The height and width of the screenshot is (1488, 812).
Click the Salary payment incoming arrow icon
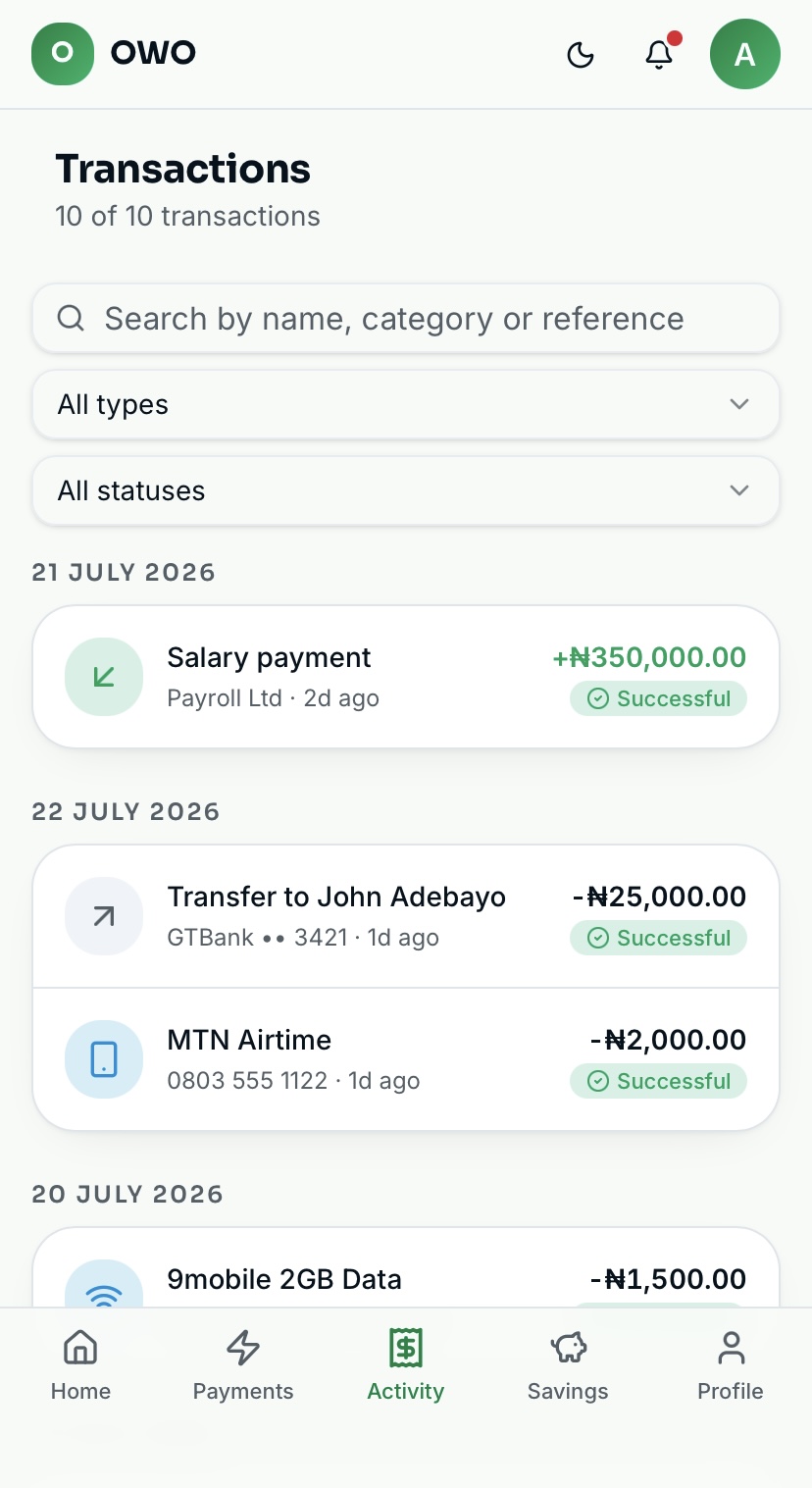pos(104,677)
